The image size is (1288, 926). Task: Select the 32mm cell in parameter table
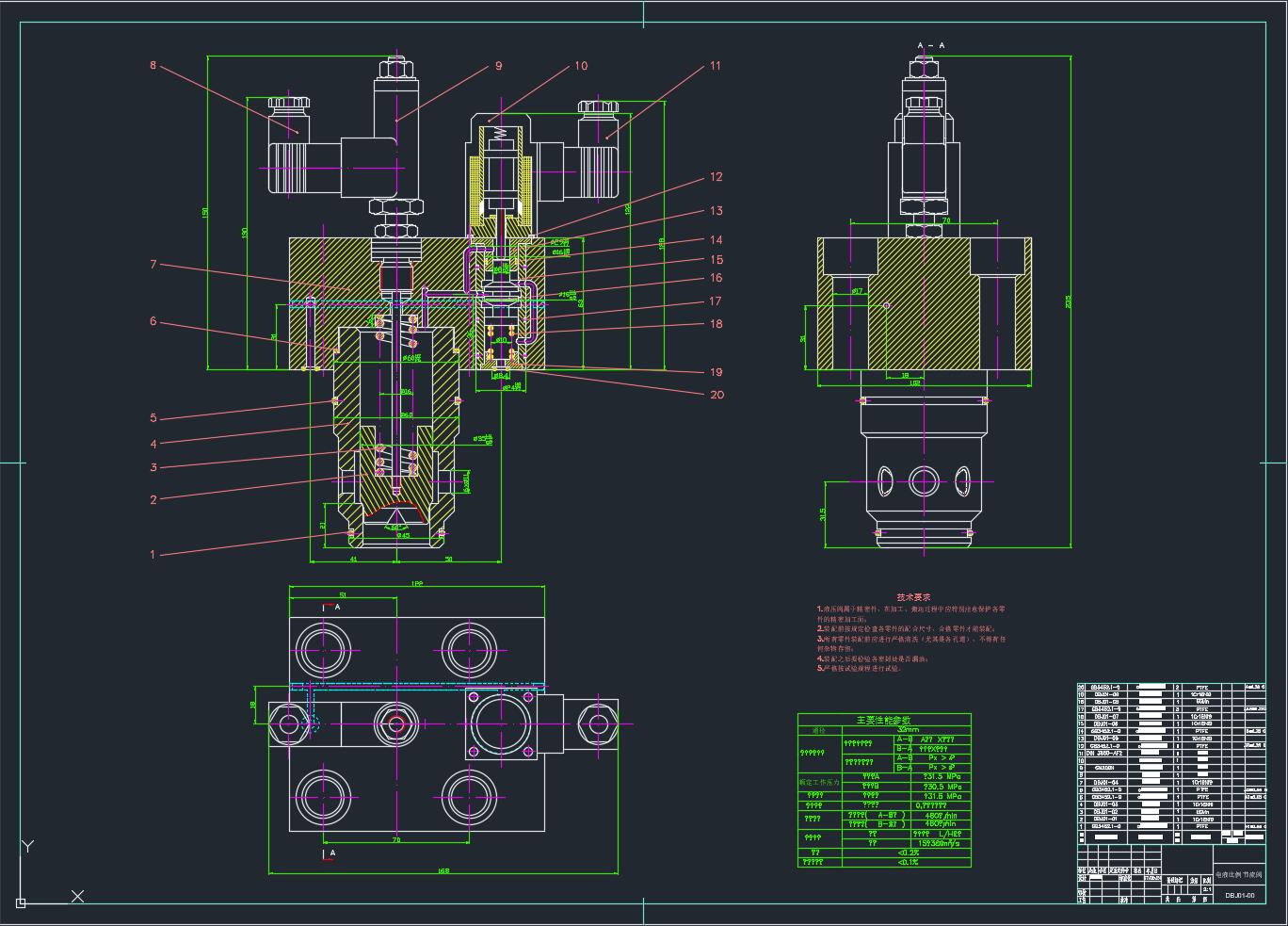click(x=909, y=729)
